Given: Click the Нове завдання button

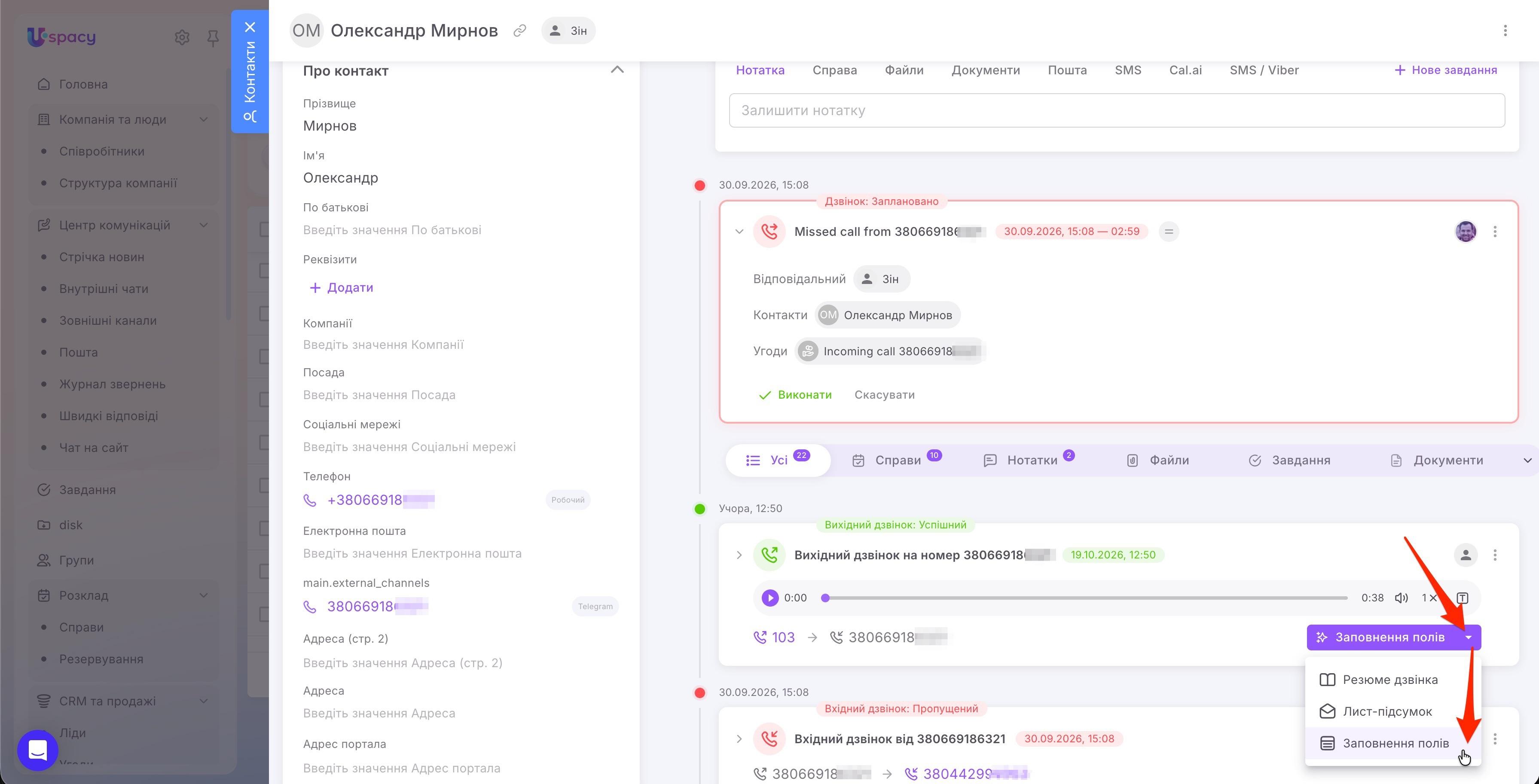Looking at the screenshot, I should [x=1445, y=70].
